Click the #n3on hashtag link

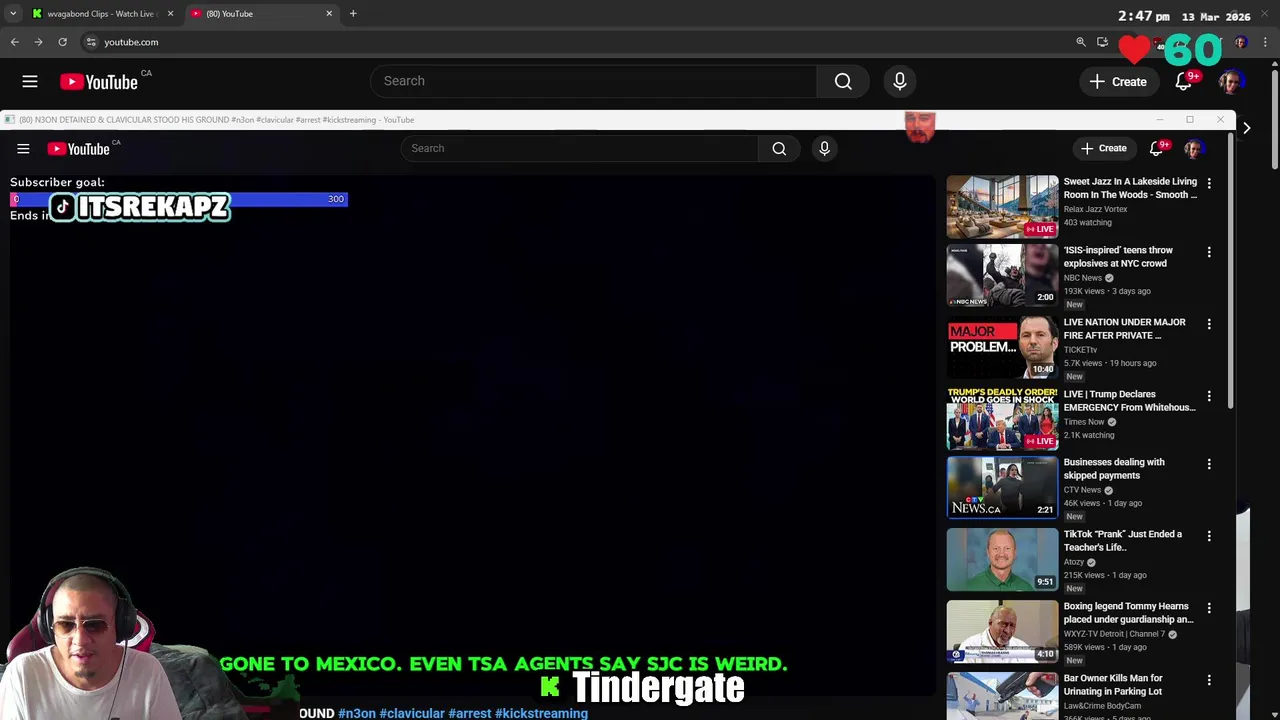click(x=357, y=713)
